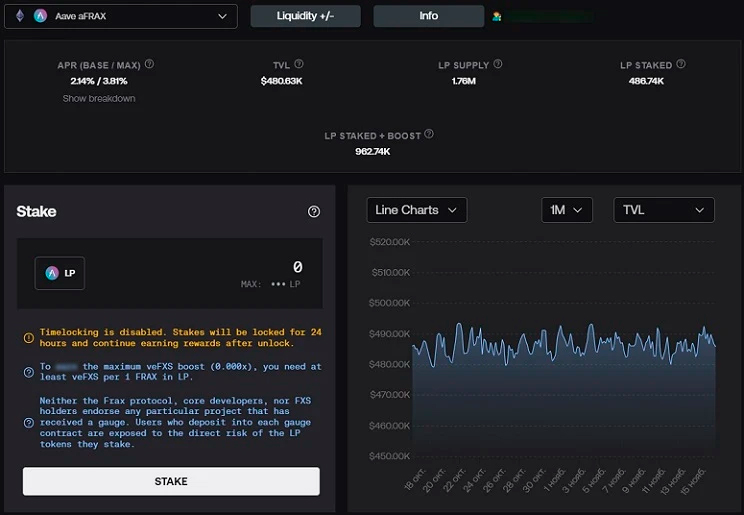Open the Info tab

[x=428, y=16]
